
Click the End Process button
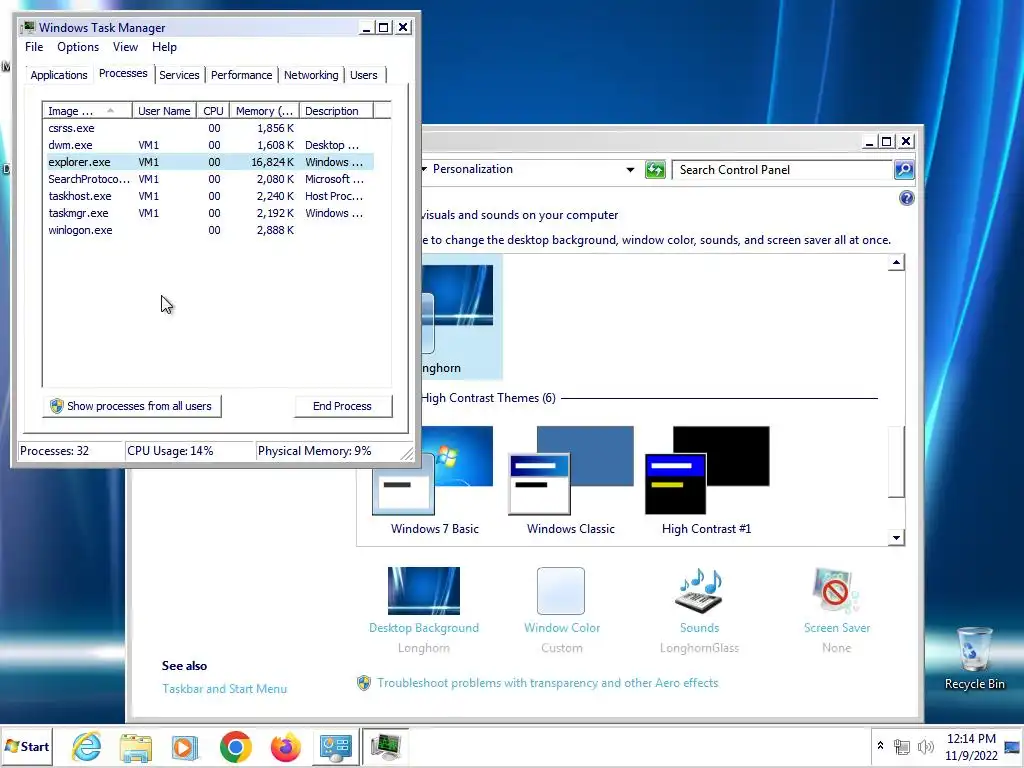click(342, 406)
